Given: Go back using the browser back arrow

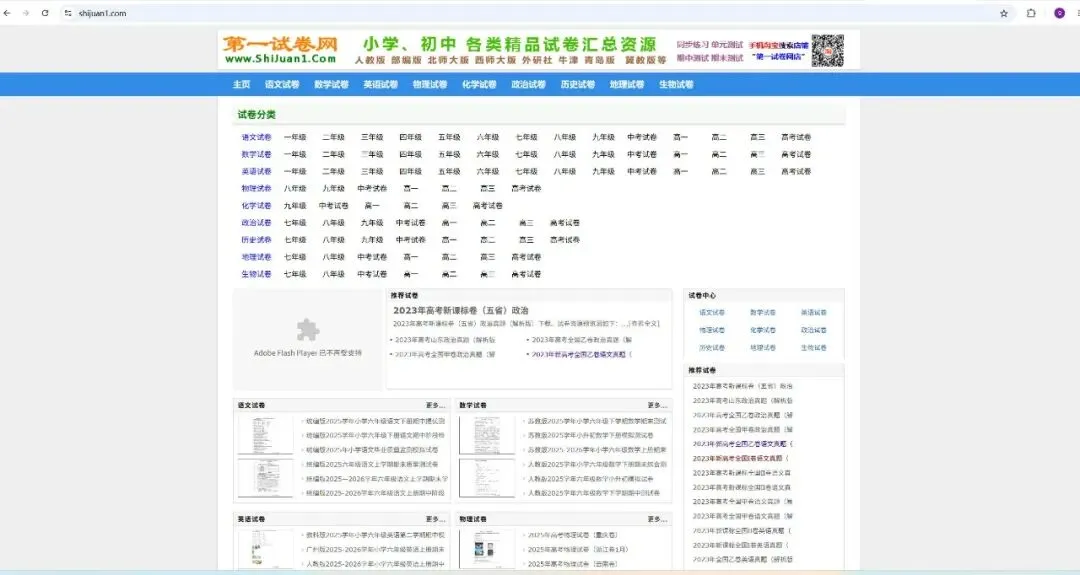Looking at the screenshot, I should [7, 13].
